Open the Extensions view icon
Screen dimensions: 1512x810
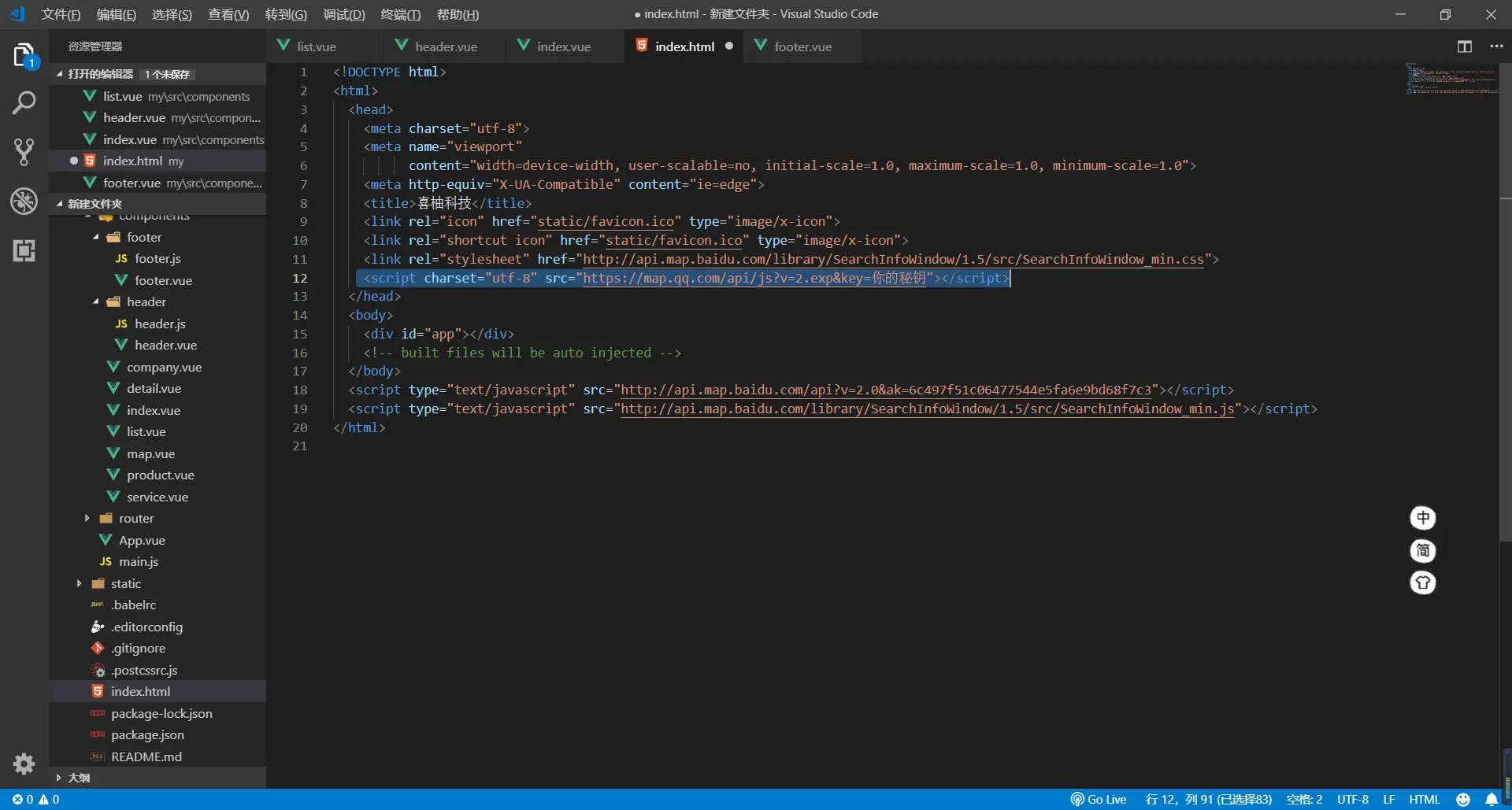24,251
